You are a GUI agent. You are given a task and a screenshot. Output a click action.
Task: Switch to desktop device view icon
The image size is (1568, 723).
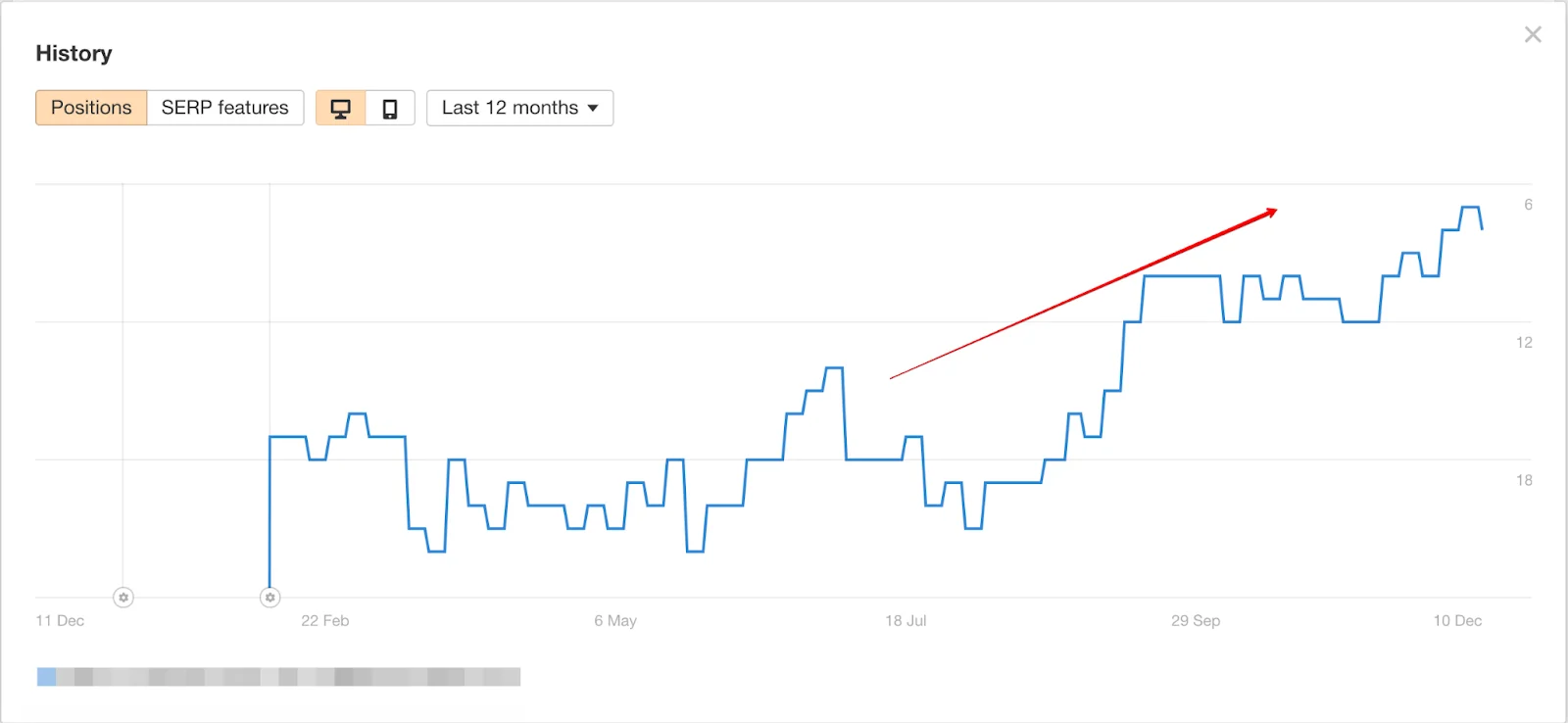pos(340,108)
